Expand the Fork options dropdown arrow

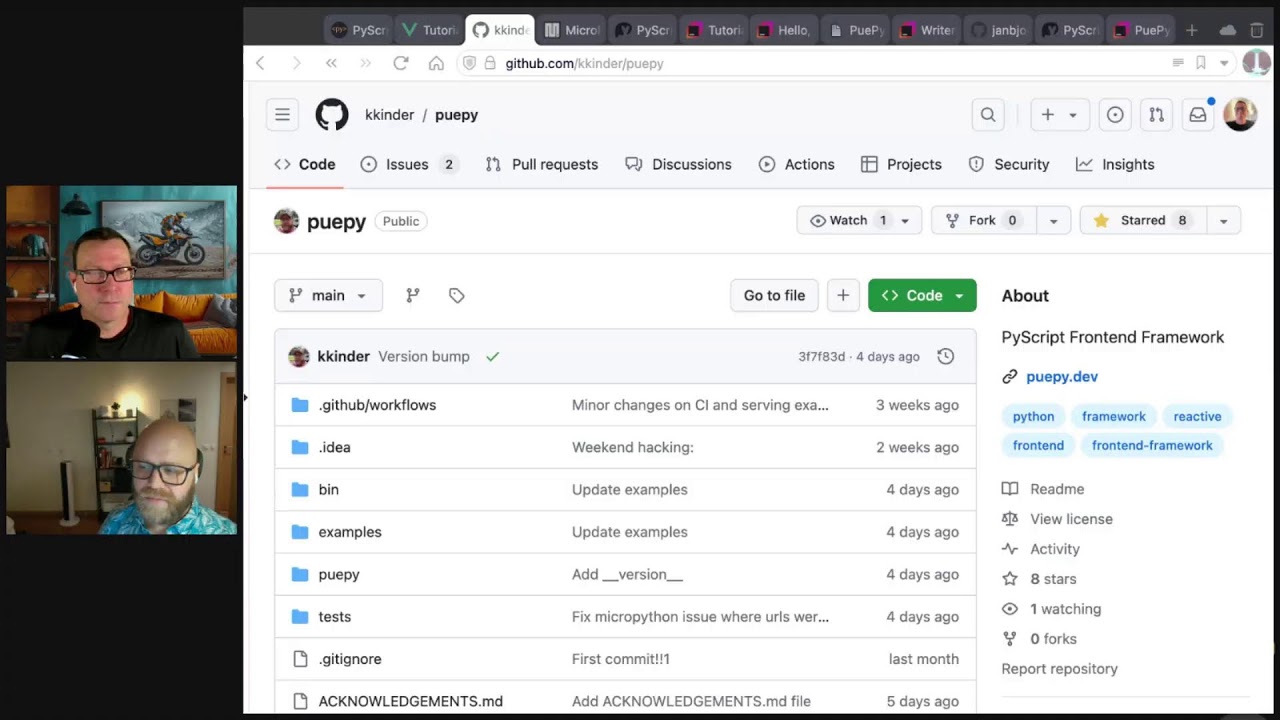tap(1053, 220)
